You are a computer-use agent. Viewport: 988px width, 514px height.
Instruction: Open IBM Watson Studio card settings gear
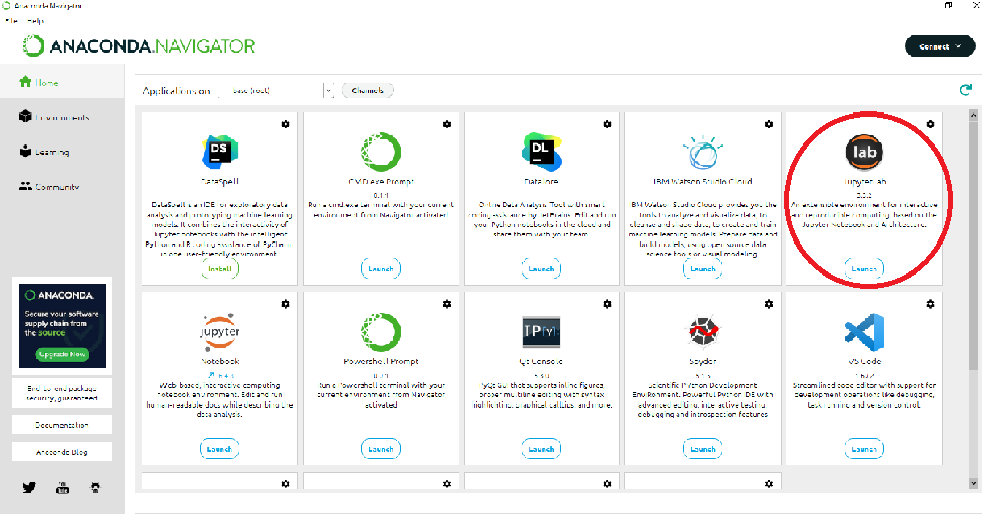click(769, 124)
